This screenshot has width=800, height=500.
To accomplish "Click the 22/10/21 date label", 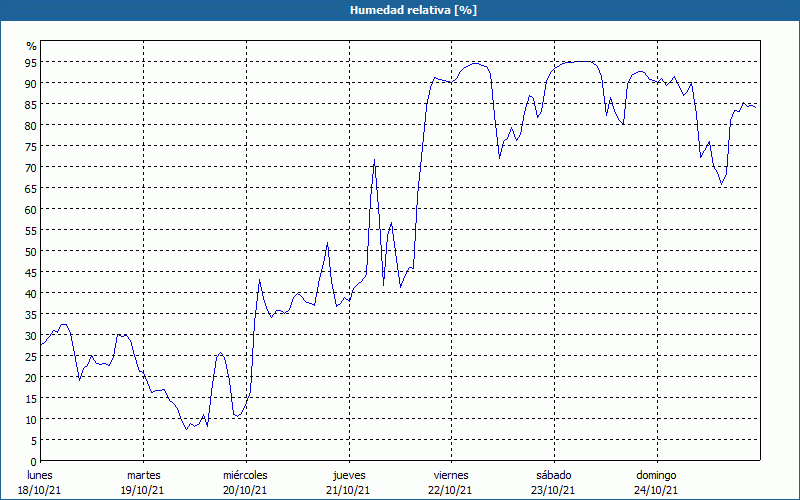I will (x=451, y=490).
